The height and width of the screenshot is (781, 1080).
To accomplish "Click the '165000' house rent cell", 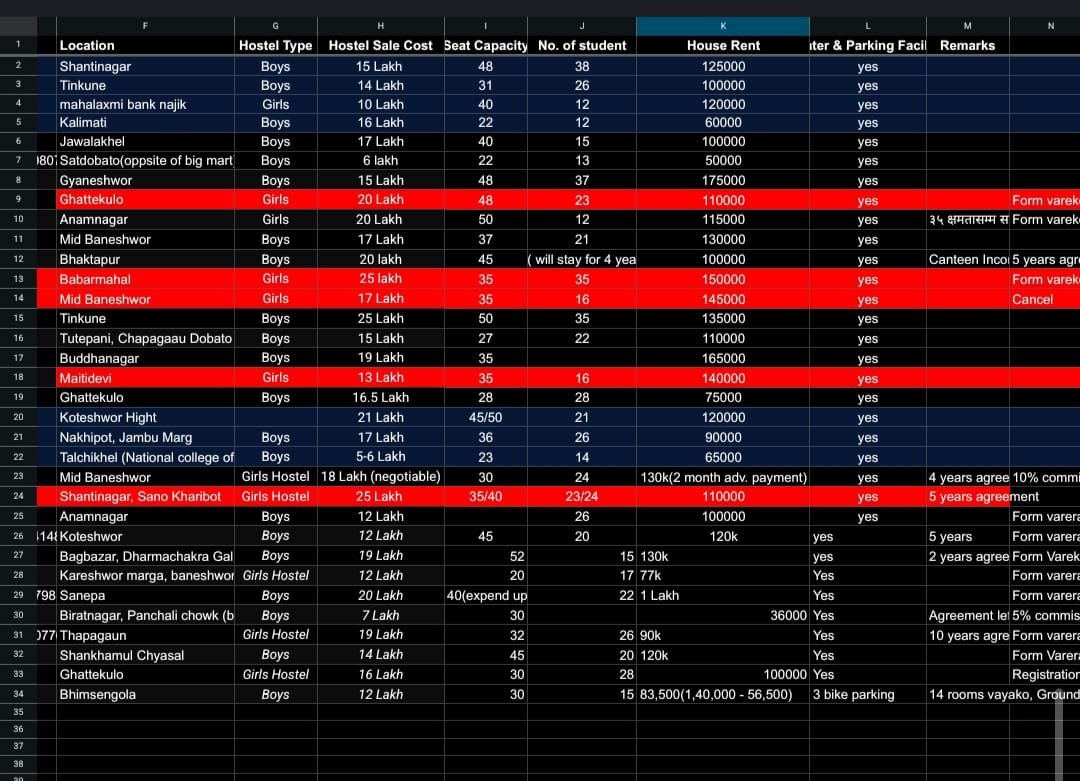I will coord(723,358).
